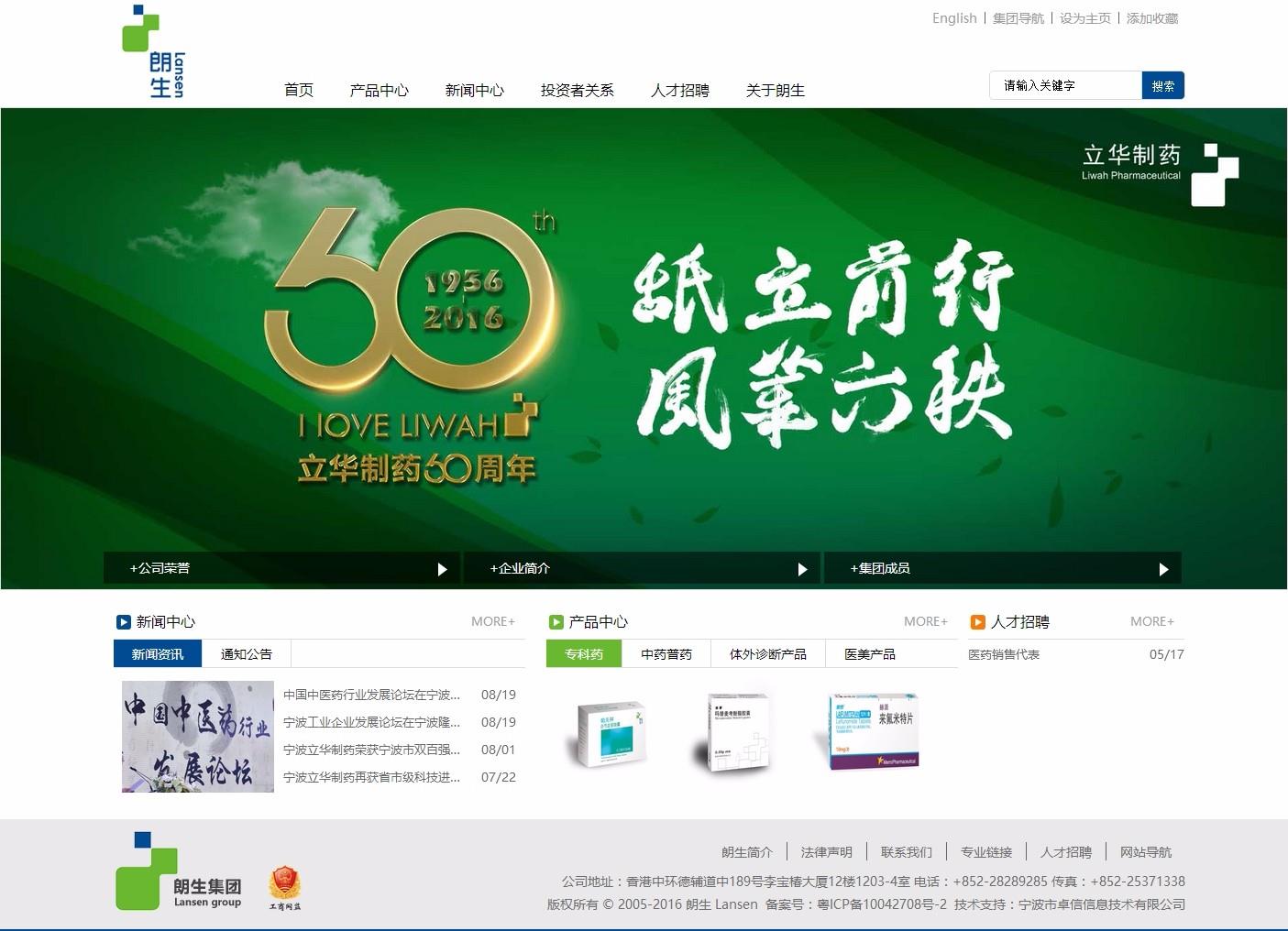Select the 中药普药 product tab
This screenshot has width=1288, height=931.
[666, 654]
